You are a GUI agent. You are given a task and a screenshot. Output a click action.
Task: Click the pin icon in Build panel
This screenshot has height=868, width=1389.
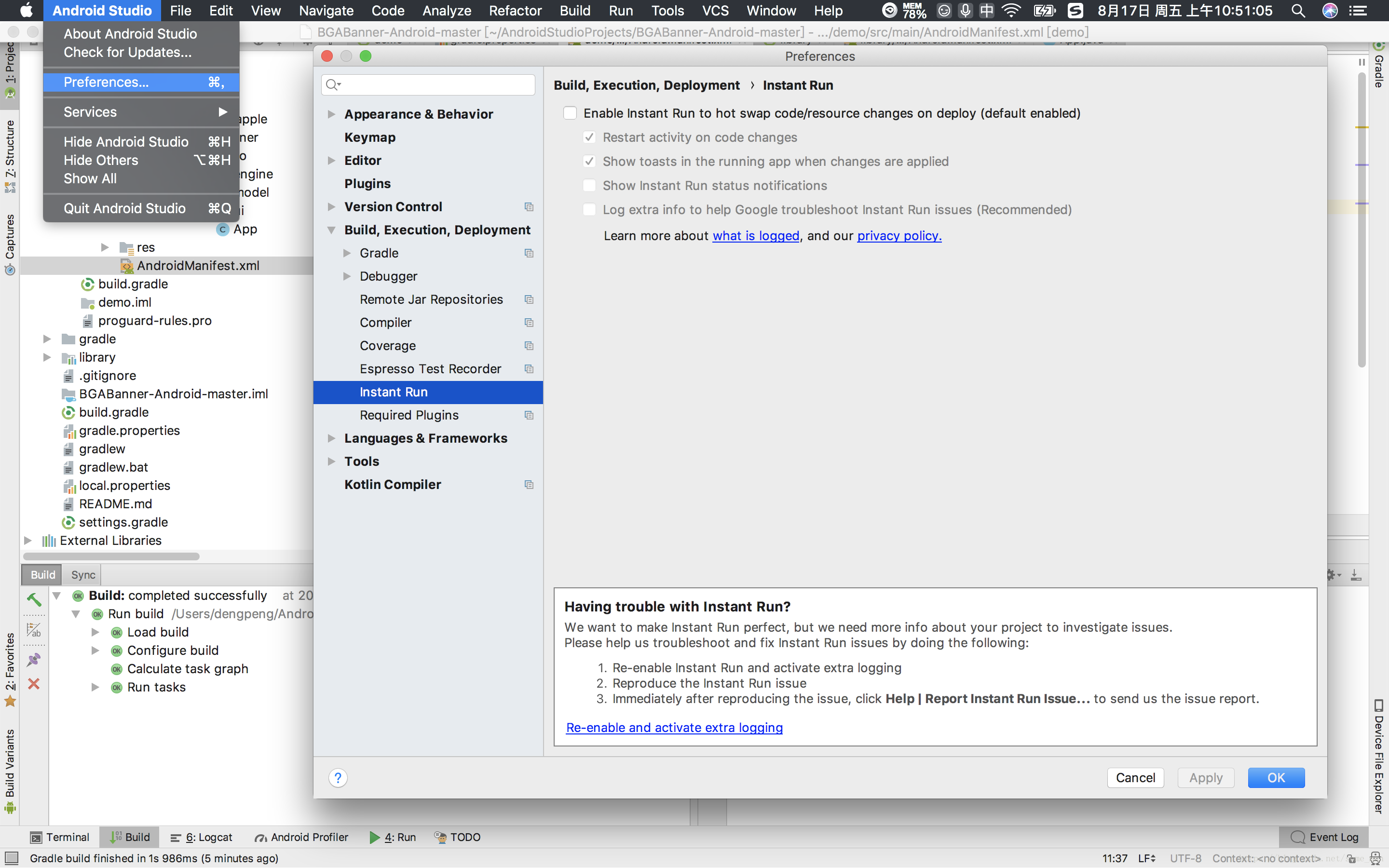[x=34, y=659]
